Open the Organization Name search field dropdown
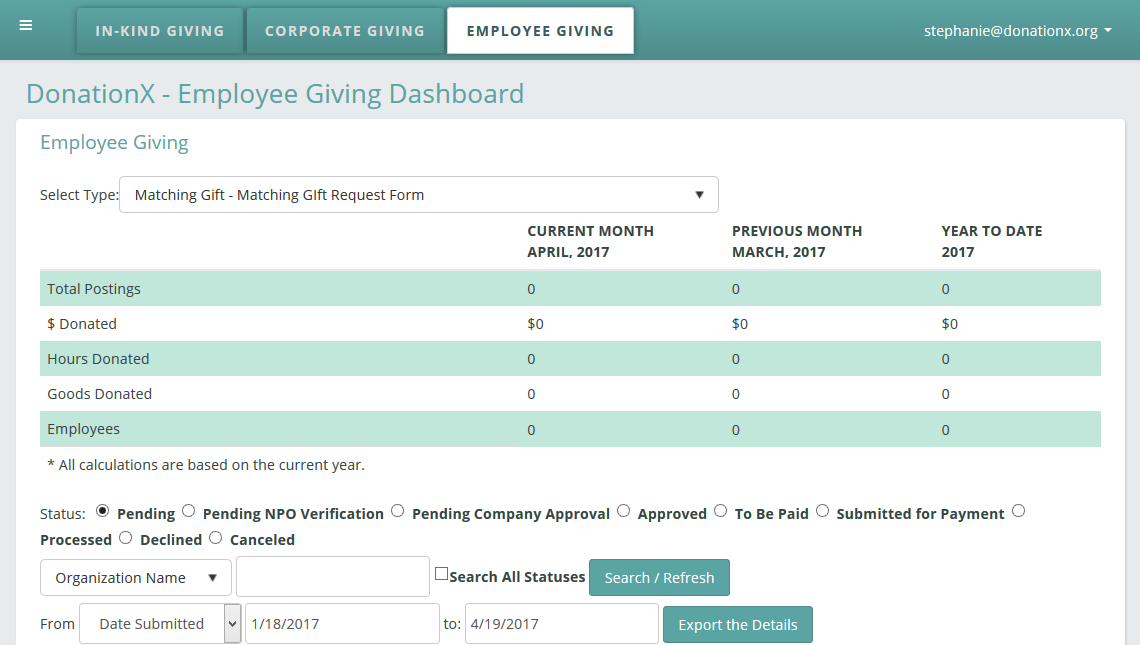The width and height of the screenshot is (1140, 645). point(135,577)
